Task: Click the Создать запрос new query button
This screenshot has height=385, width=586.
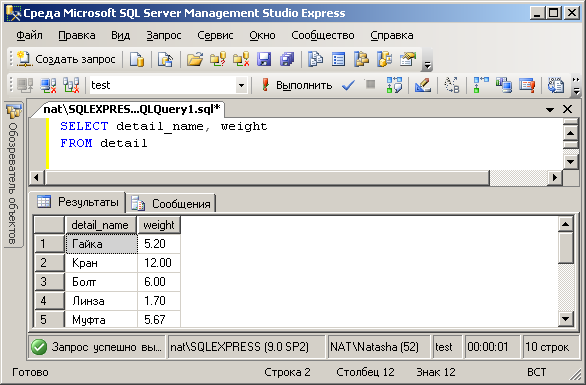Action: [x=67, y=59]
